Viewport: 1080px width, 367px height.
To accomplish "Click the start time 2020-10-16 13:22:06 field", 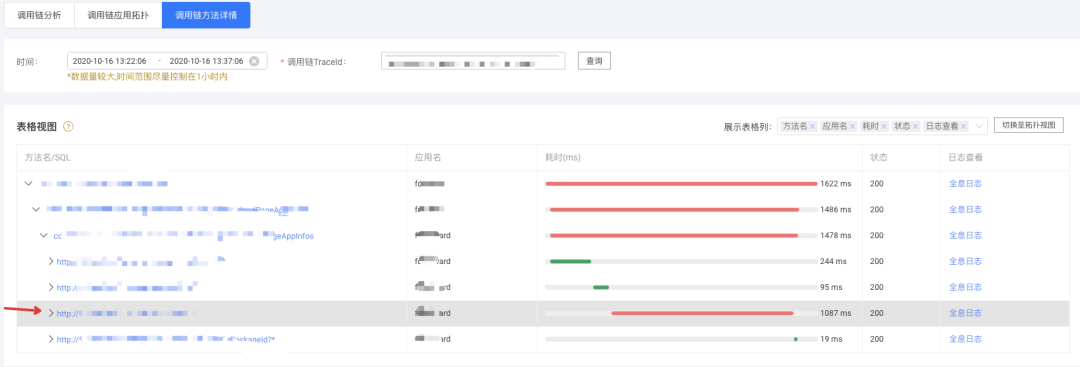I will [x=110, y=61].
